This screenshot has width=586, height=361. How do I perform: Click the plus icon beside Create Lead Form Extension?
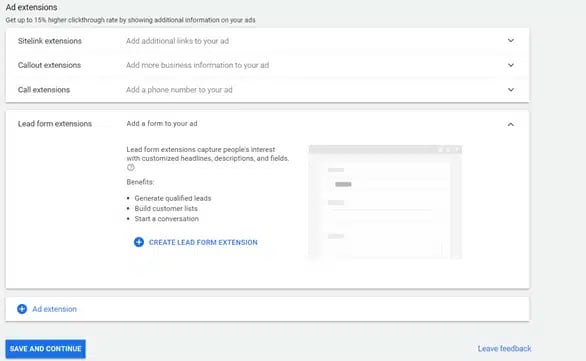point(139,242)
